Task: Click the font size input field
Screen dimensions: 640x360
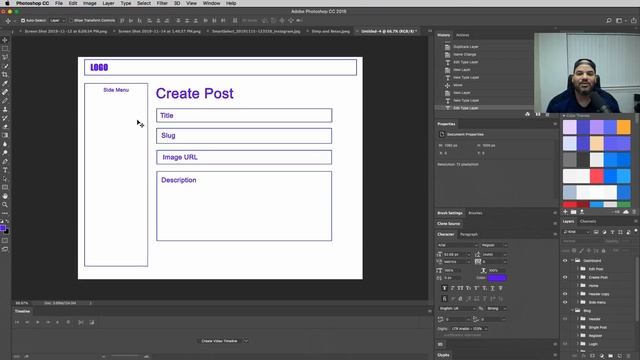Action: (x=452, y=254)
